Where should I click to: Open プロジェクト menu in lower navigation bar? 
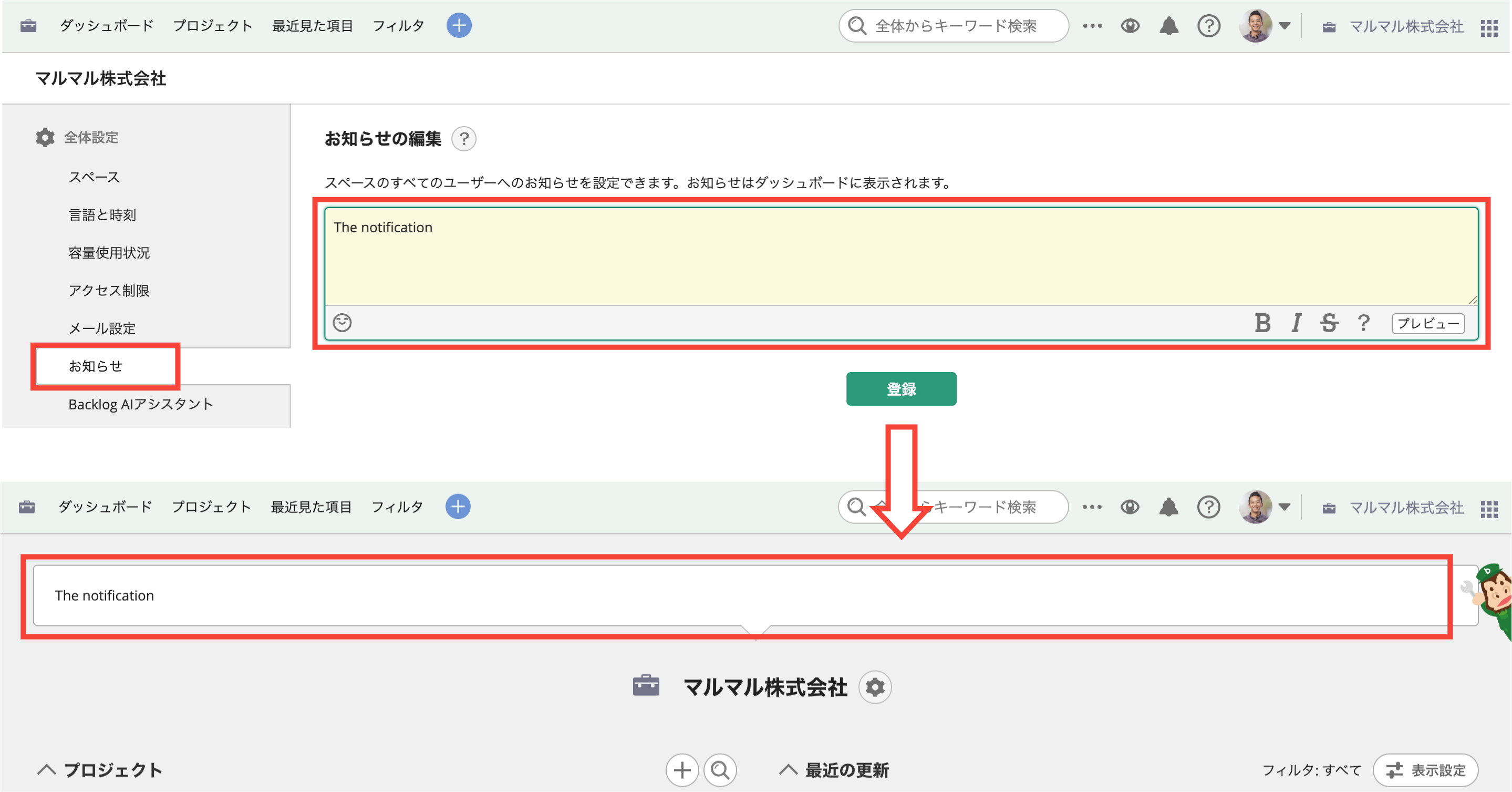[x=211, y=507]
